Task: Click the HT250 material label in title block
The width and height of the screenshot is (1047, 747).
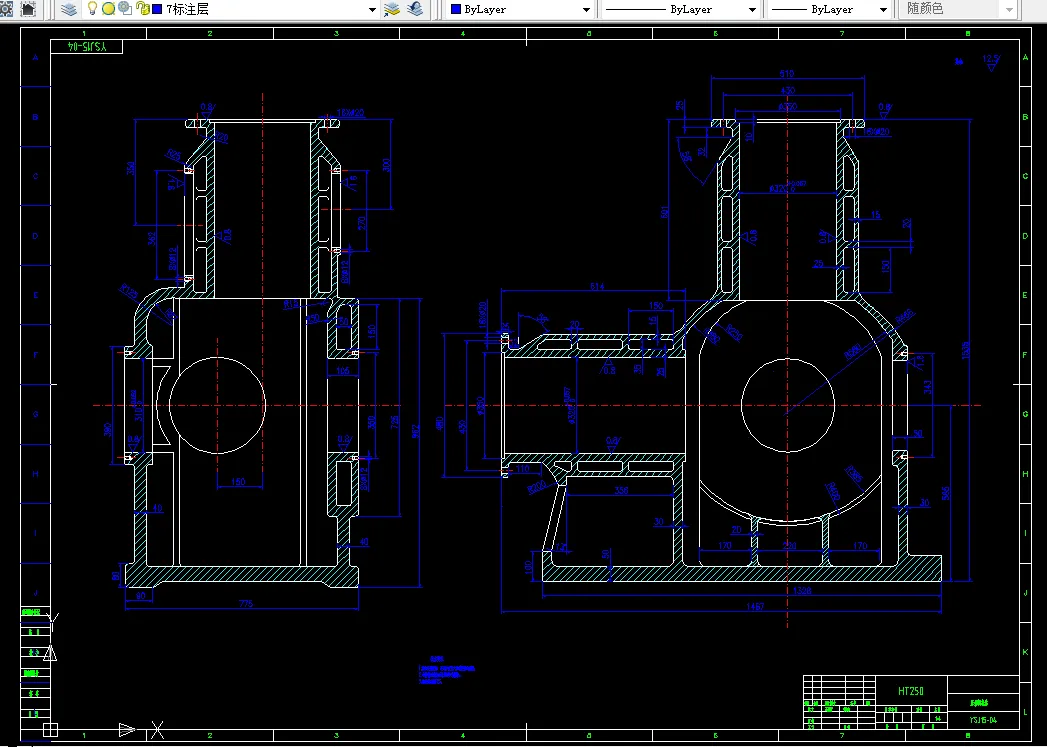Action: [x=911, y=690]
